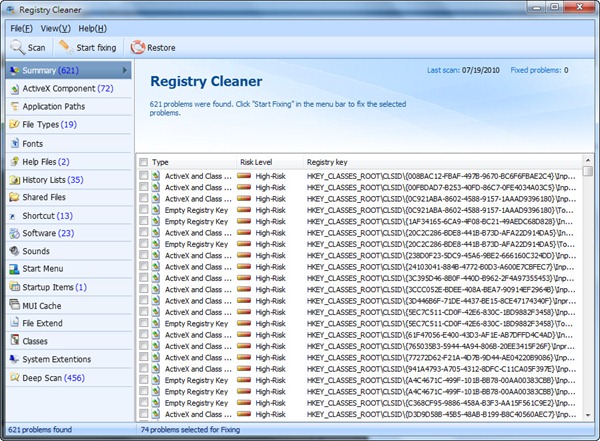The image size is (600, 441).
Task: Select the ActiveX Component sidebar icon
Action: (13, 88)
